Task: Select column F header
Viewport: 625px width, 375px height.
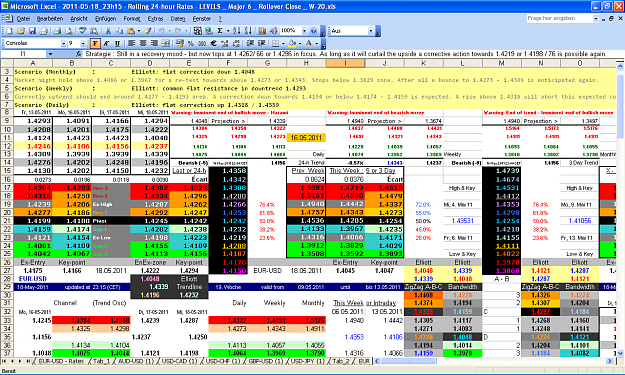Action: [x=228, y=63]
